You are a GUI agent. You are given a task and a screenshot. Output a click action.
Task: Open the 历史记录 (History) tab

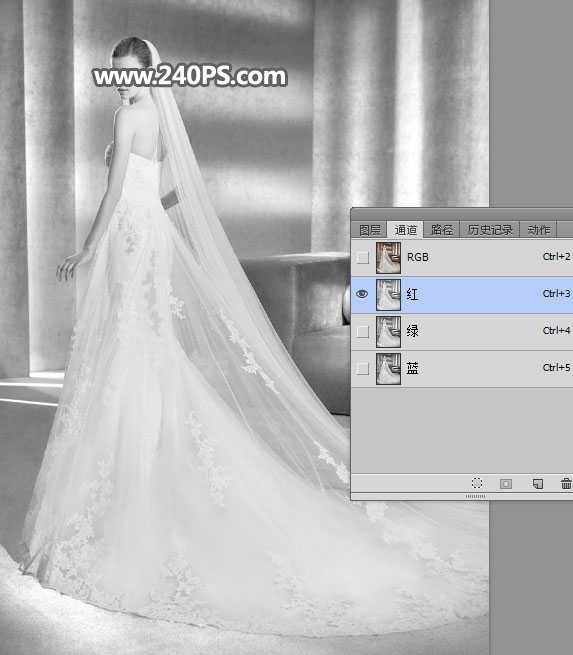[x=490, y=230]
